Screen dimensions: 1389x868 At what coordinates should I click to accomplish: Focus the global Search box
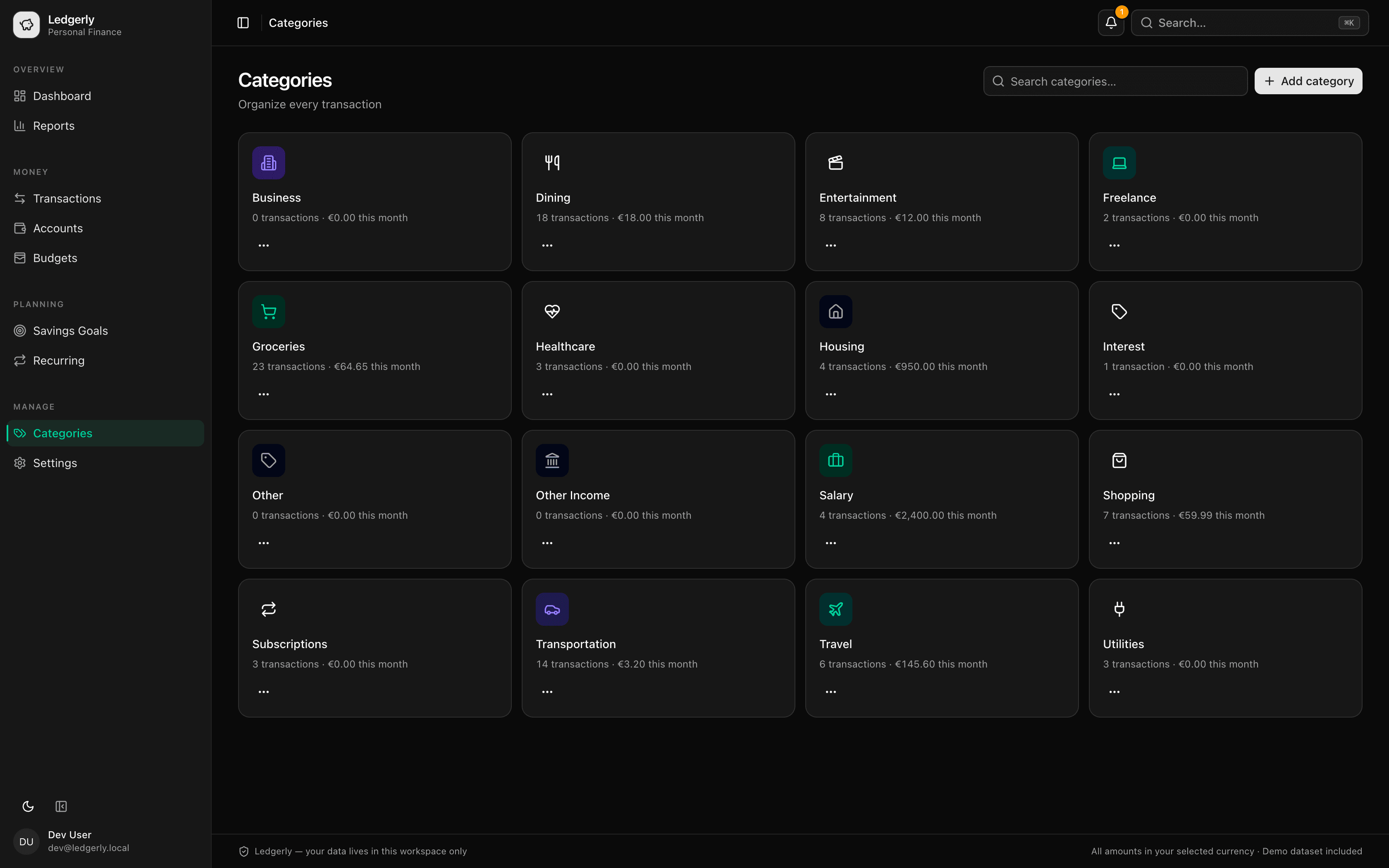[1250, 23]
